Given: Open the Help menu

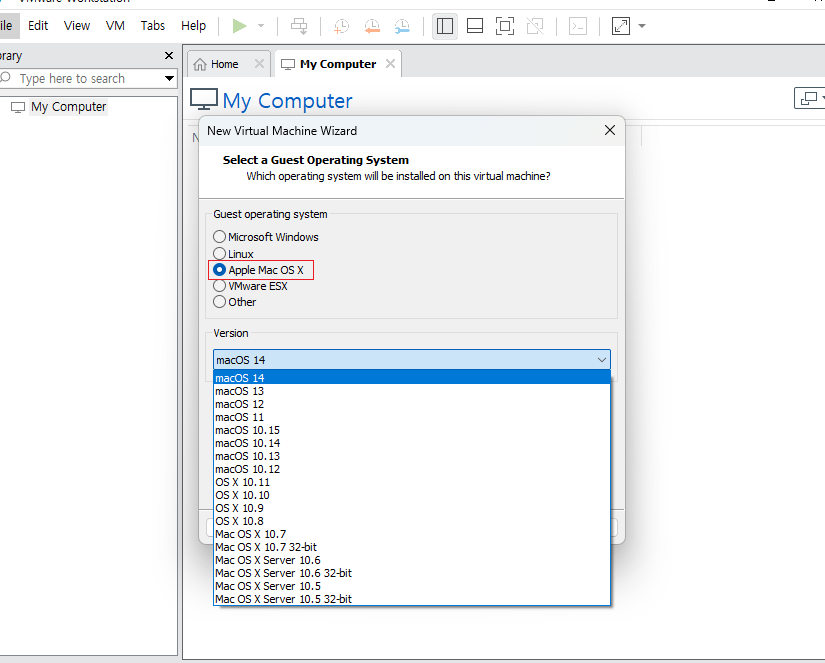Looking at the screenshot, I should [x=193, y=25].
